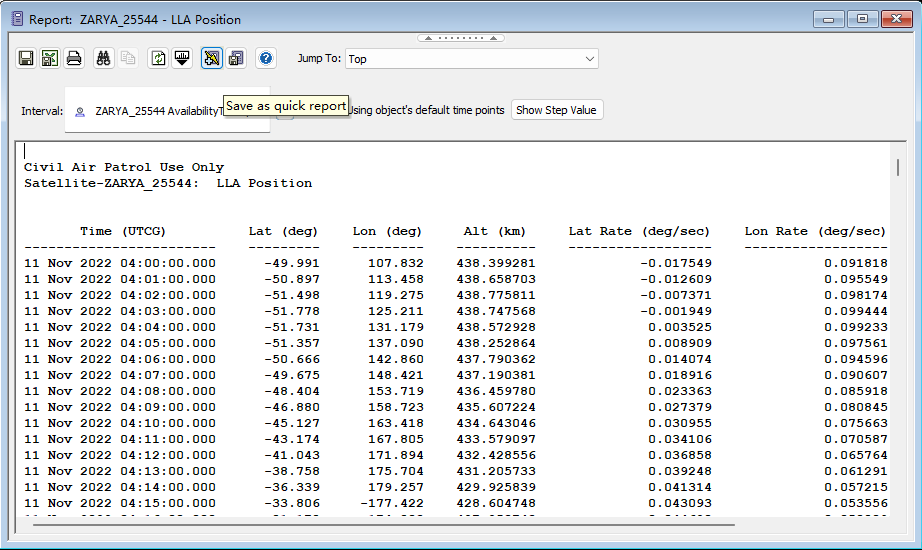The width and height of the screenshot is (922, 550).
Task: Click the icon with downward black arrow
Action: 182,58
